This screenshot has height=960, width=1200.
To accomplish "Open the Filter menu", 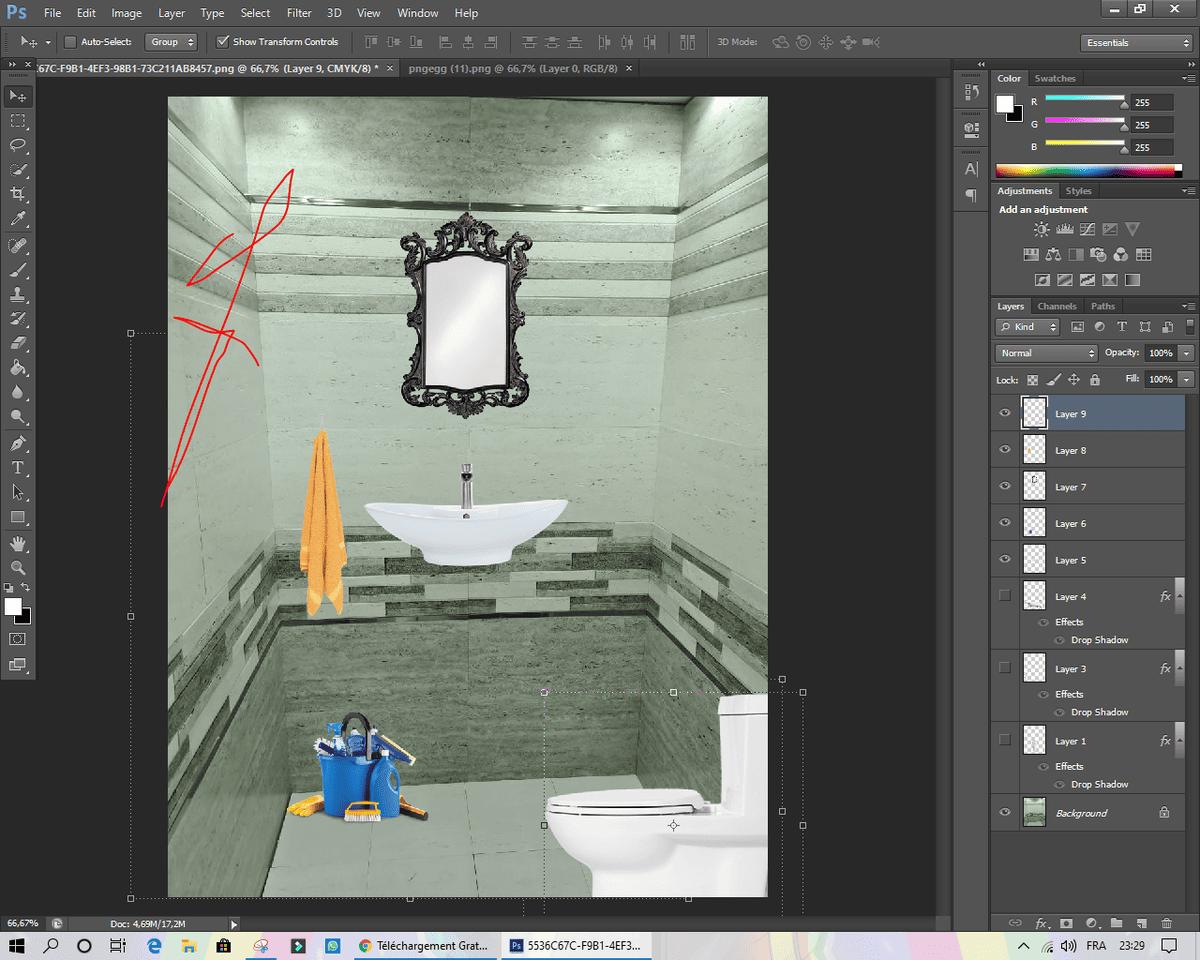I will (299, 13).
